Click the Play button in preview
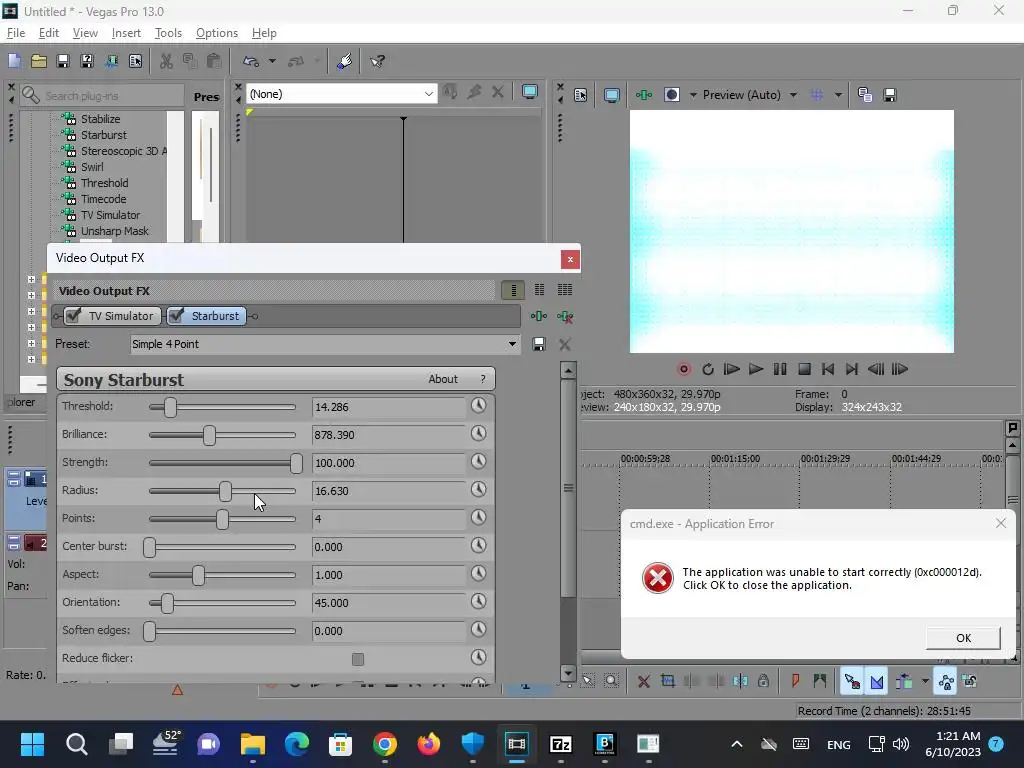 [x=756, y=369]
